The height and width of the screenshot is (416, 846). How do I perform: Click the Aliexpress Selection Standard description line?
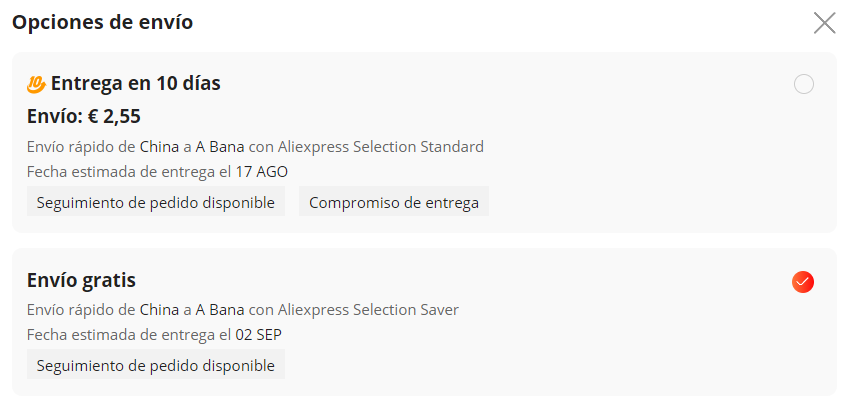point(255,146)
